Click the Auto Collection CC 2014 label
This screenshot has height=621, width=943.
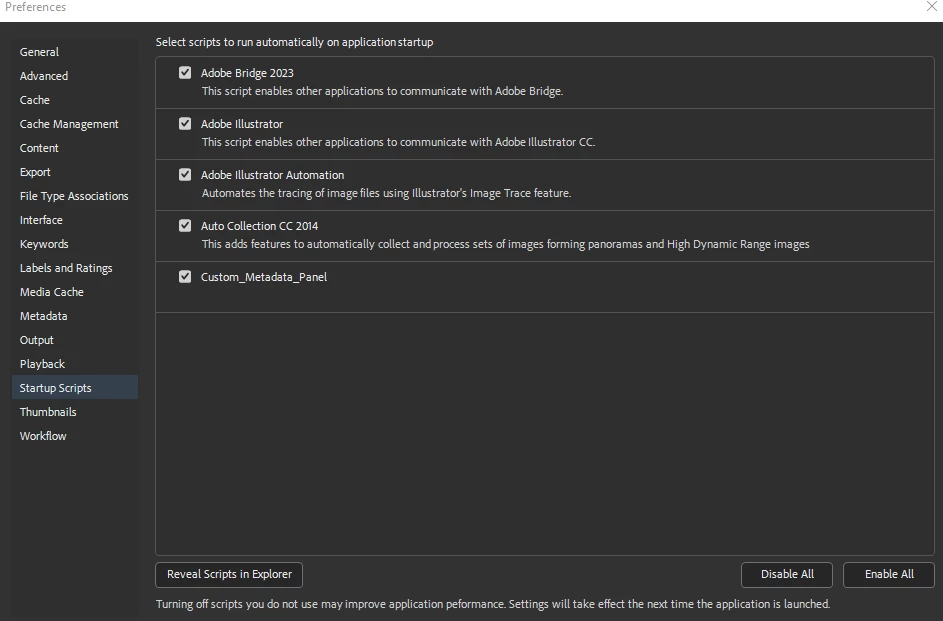coord(259,226)
